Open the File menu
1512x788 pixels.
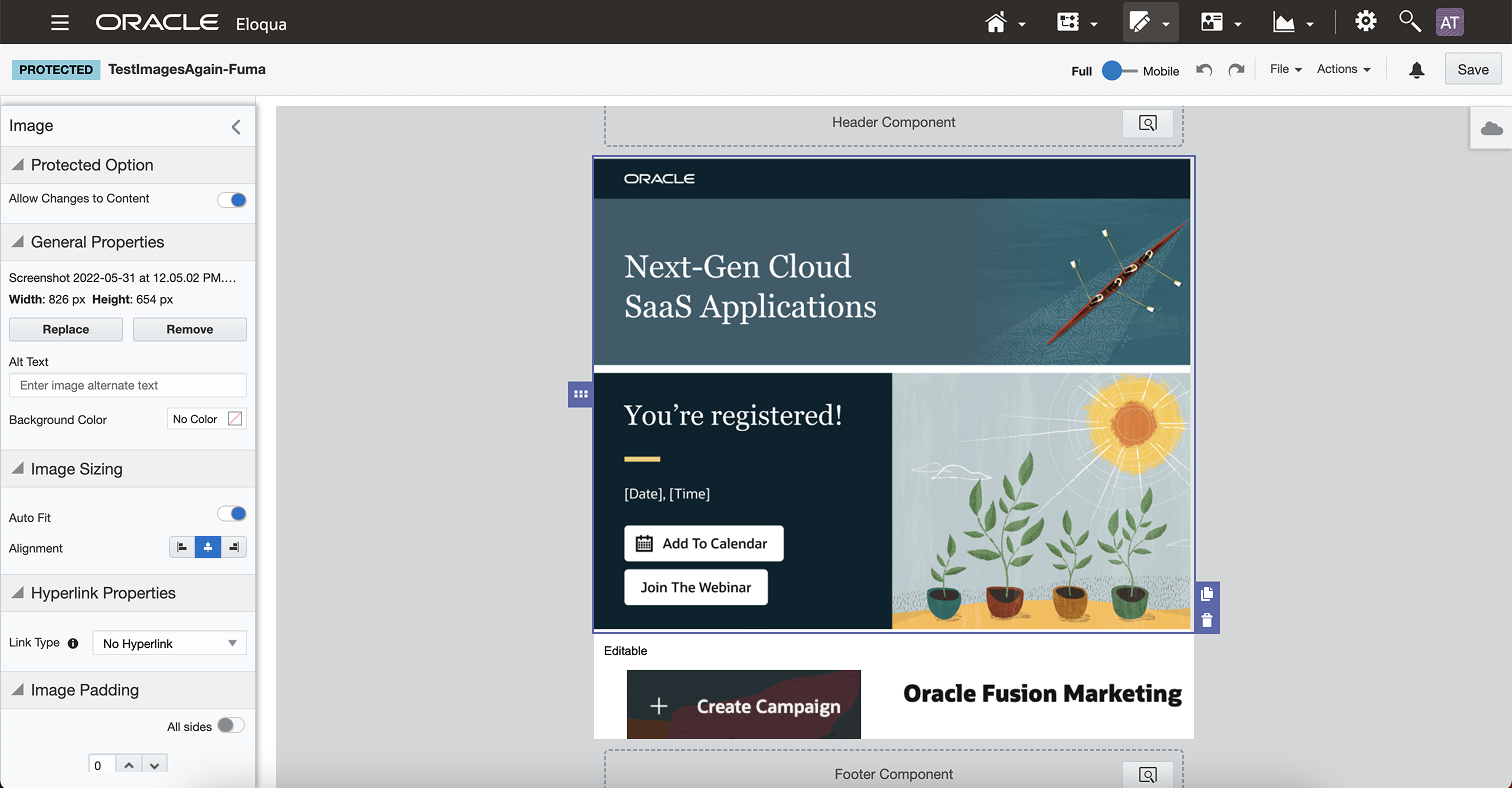click(x=1286, y=69)
